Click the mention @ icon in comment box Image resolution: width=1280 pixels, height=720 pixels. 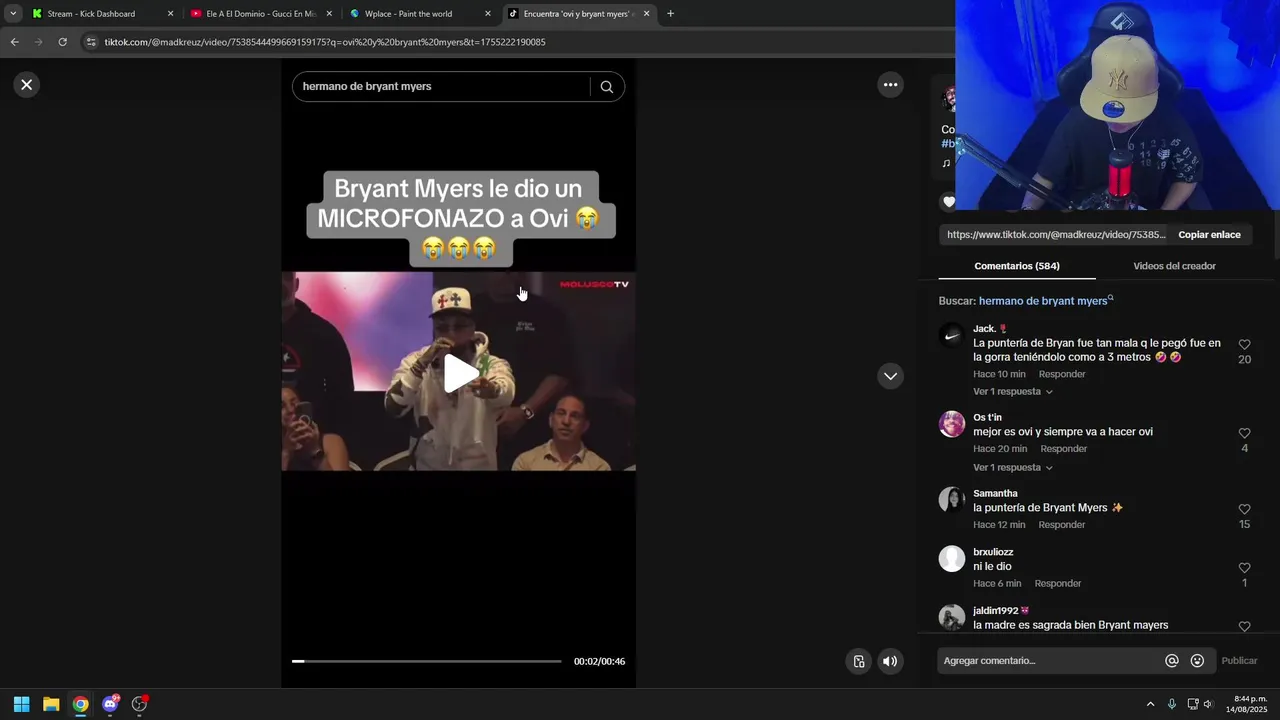click(1172, 661)
